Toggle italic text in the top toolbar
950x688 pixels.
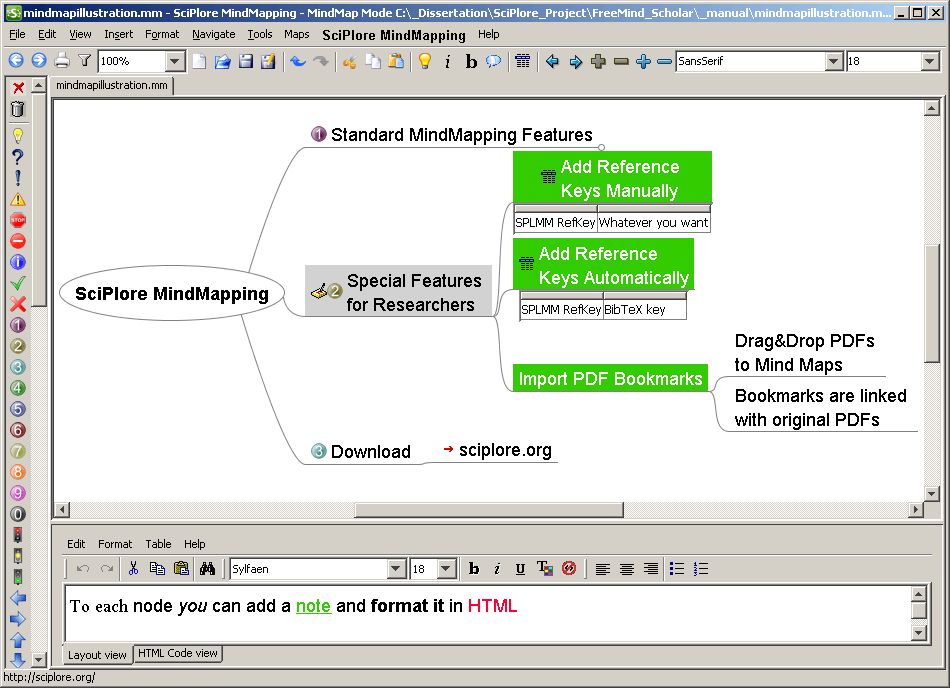(x=446, y=61)
